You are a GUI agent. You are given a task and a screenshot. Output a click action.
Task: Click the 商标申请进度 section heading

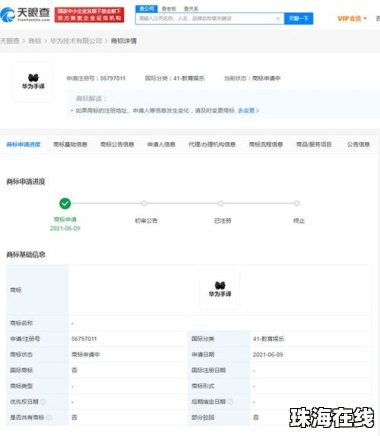(x=26, y=182)
